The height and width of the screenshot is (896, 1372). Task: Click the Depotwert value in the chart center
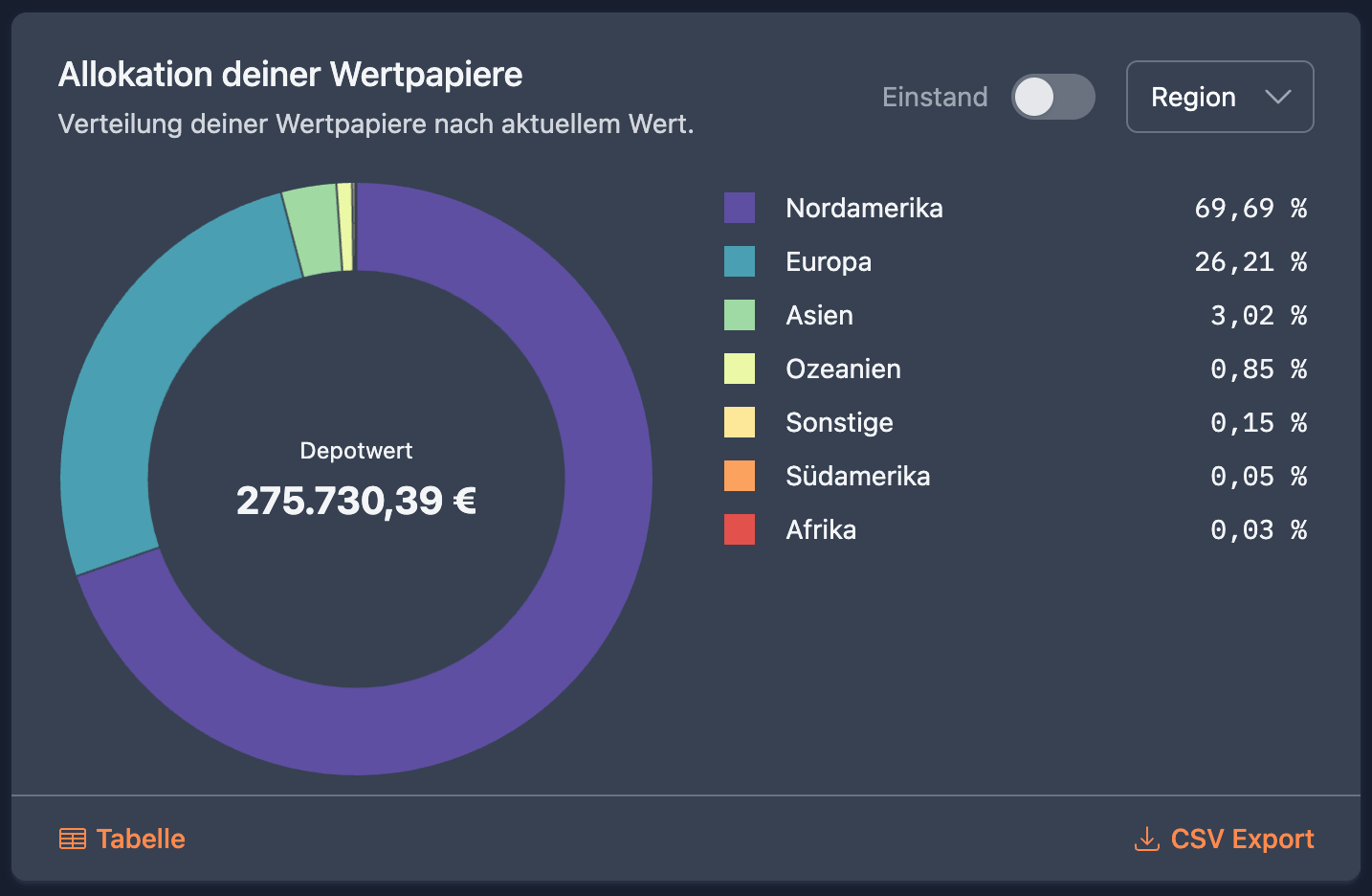355,500
